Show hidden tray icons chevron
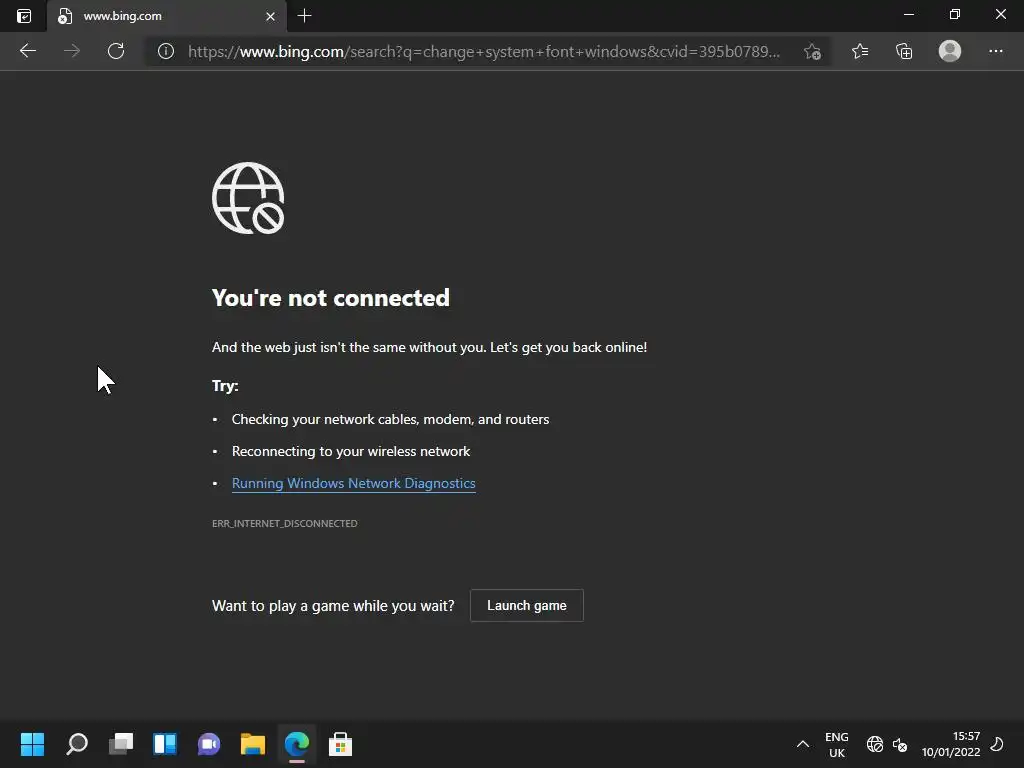Image resolution: width=1024 pixels, height=768 pixels. [x=803, y=744]
